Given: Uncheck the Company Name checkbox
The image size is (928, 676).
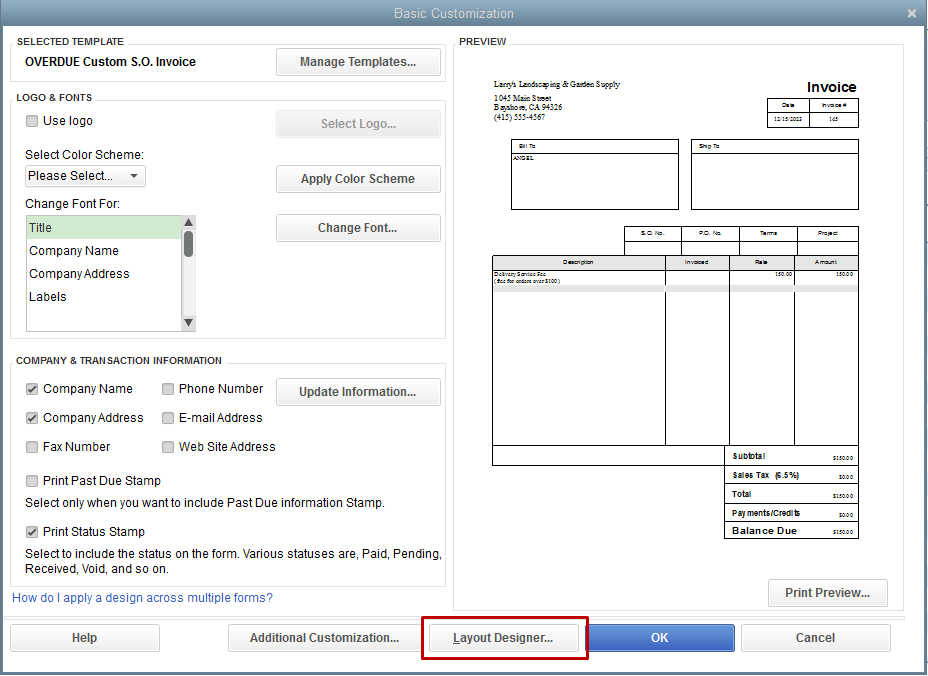Looking at the screenshot, I should 32,389.
